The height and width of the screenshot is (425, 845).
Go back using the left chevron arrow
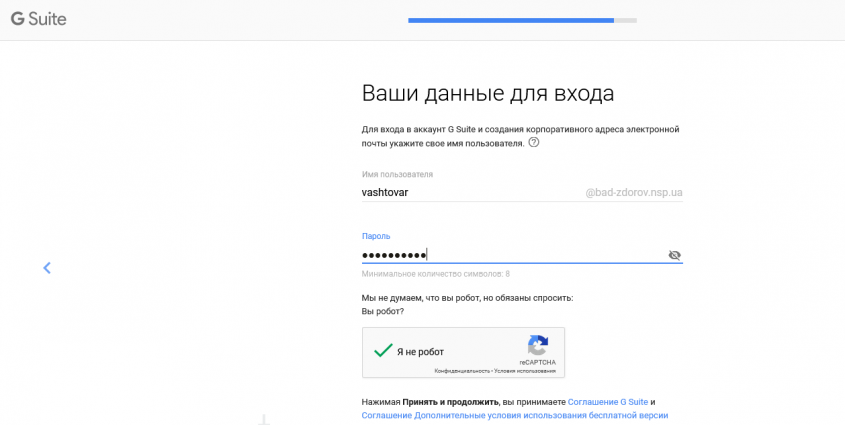(47, 268)
